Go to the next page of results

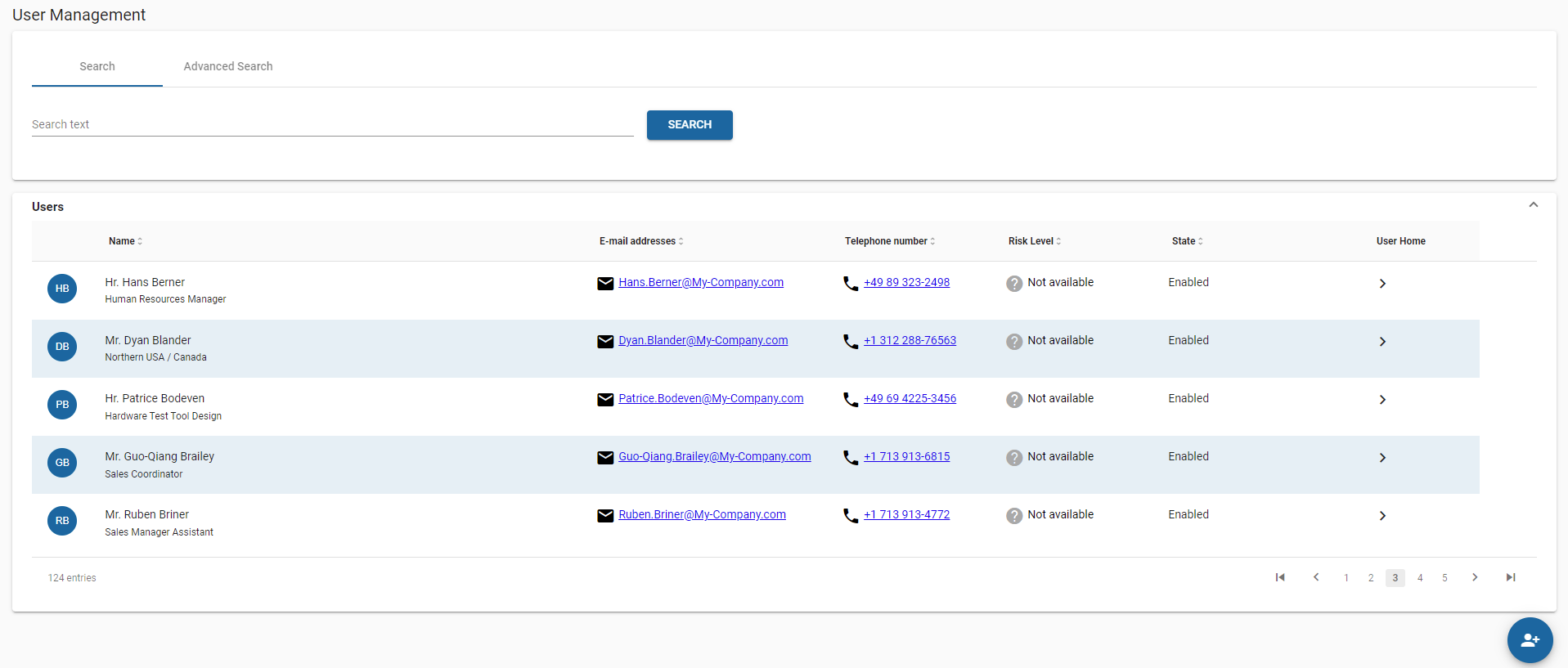pos(1475,577)
